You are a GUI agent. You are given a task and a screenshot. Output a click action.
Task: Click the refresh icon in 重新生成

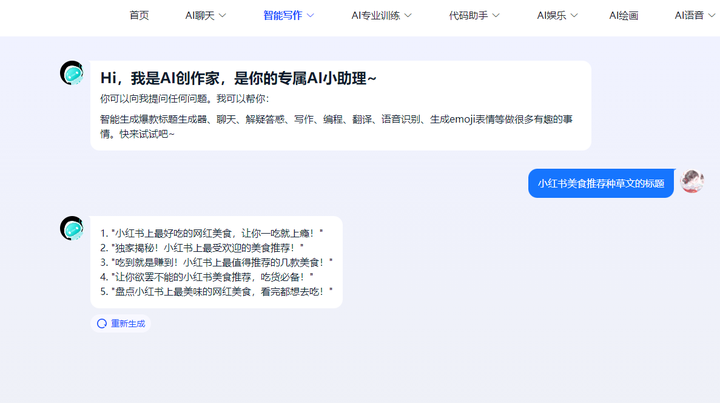[102, 324]
